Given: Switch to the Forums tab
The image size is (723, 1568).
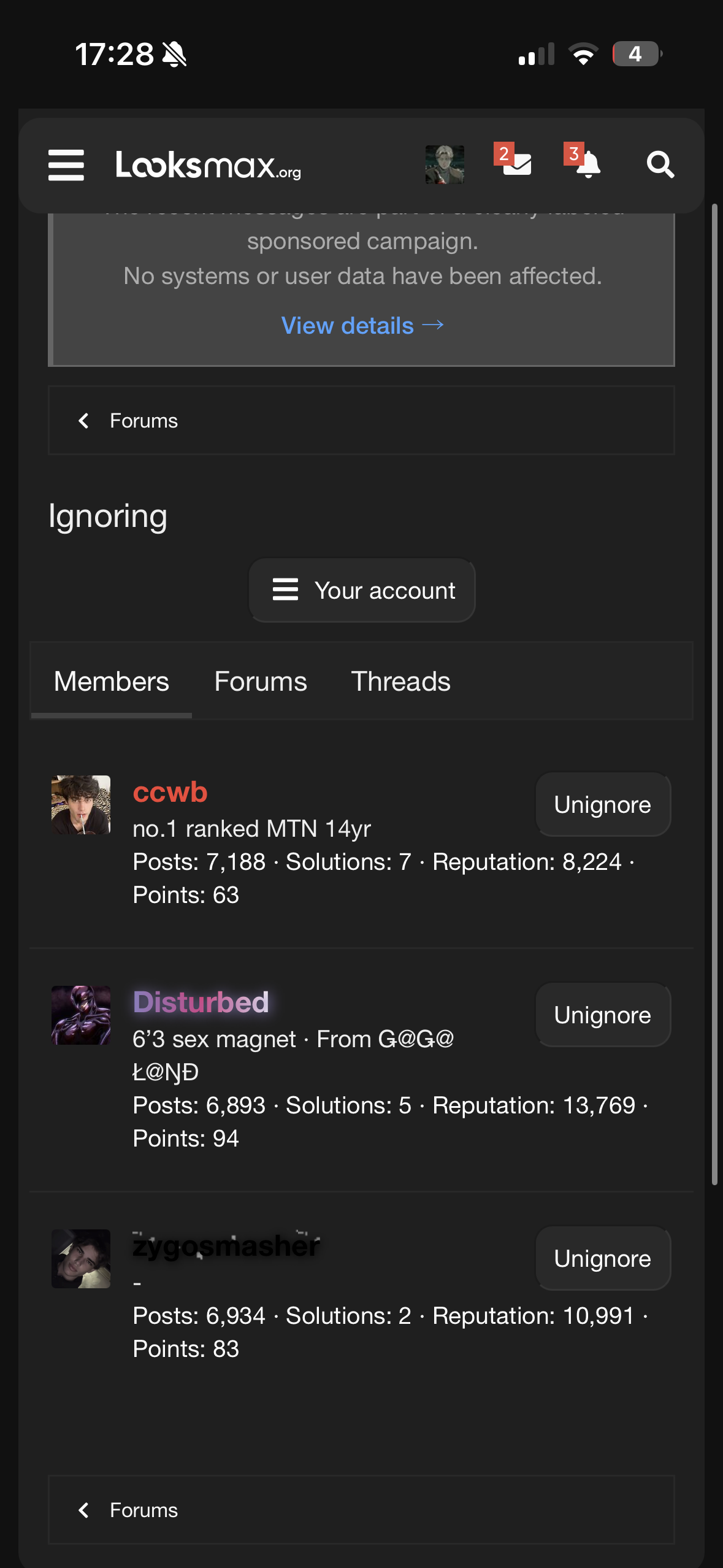Looking at the screenshot, I should 261,682.
